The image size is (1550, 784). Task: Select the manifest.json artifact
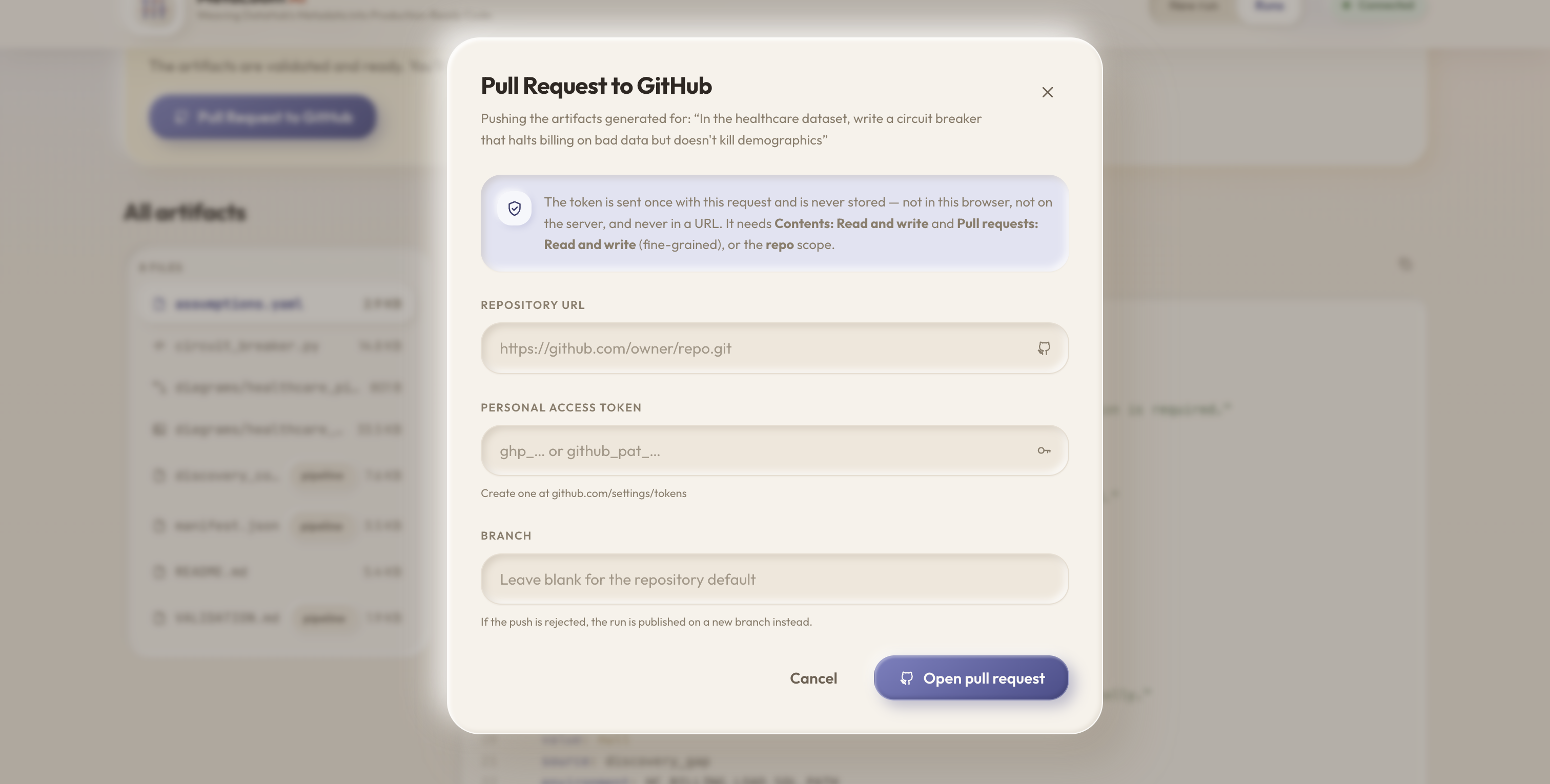[x=277, y=525]
